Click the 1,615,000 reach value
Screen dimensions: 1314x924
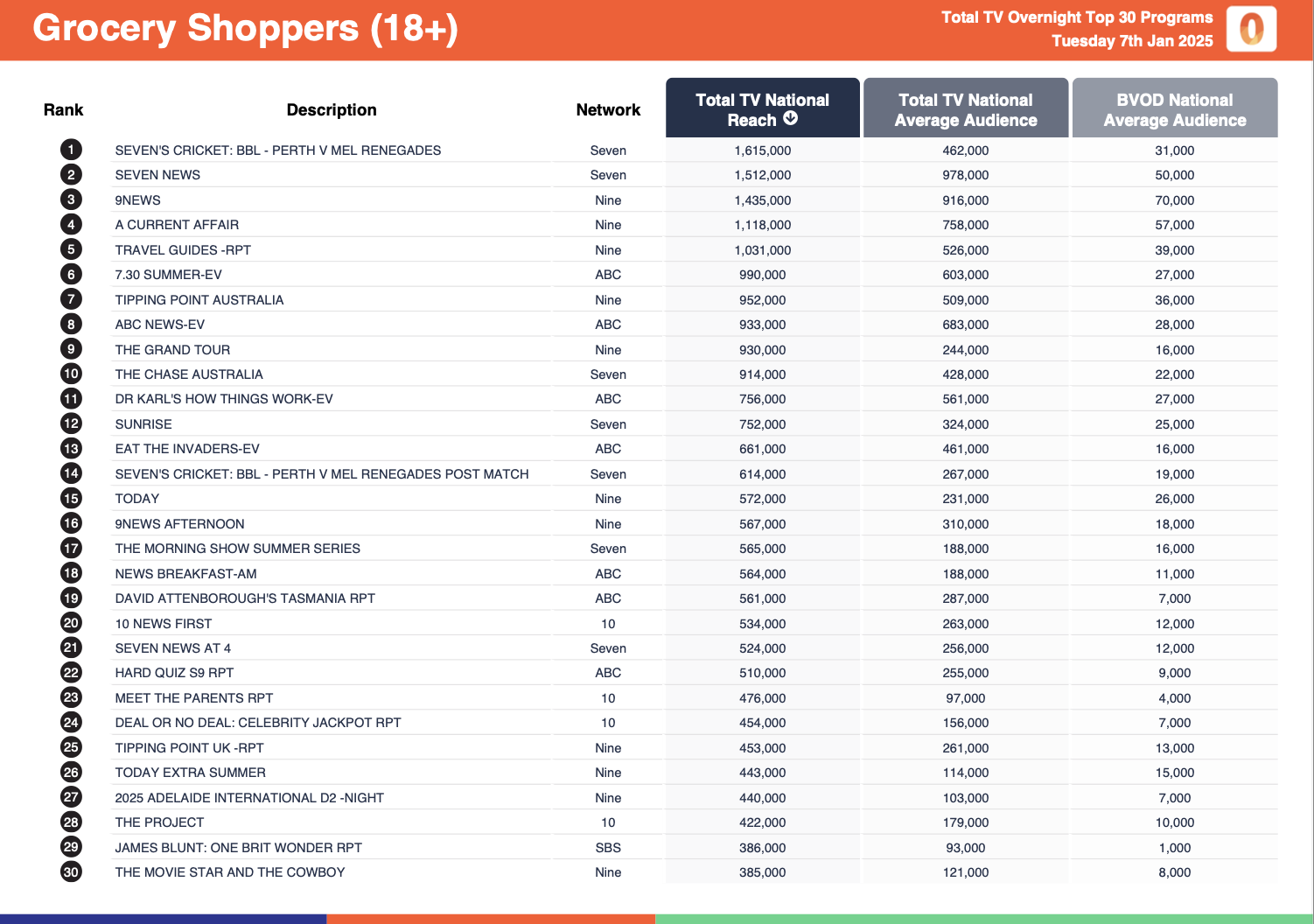(x=763, y=150)
